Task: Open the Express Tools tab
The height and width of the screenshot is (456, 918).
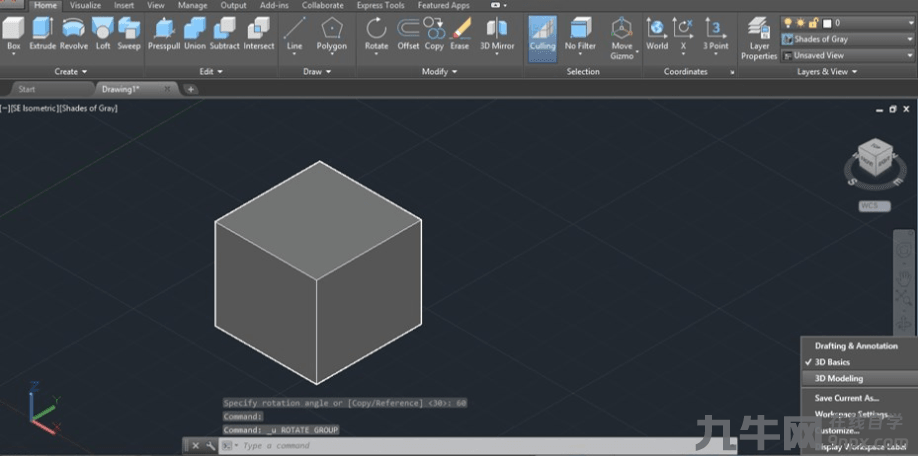Action: tap(381, 5)
